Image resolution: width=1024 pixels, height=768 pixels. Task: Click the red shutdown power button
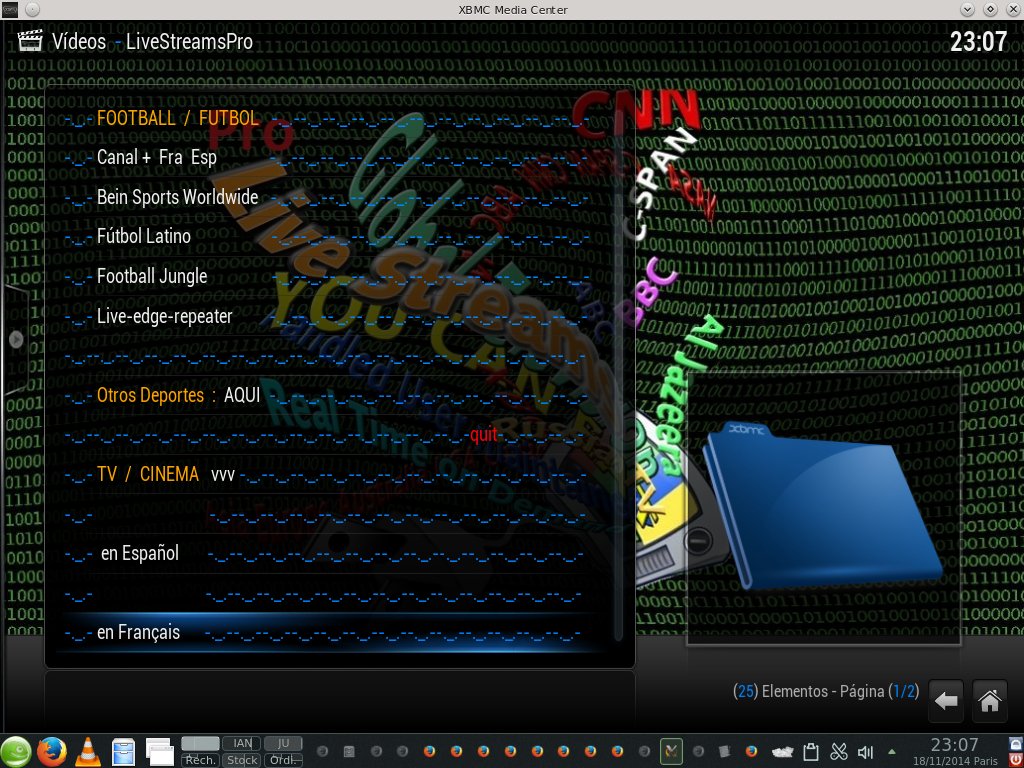(1016, 760)
